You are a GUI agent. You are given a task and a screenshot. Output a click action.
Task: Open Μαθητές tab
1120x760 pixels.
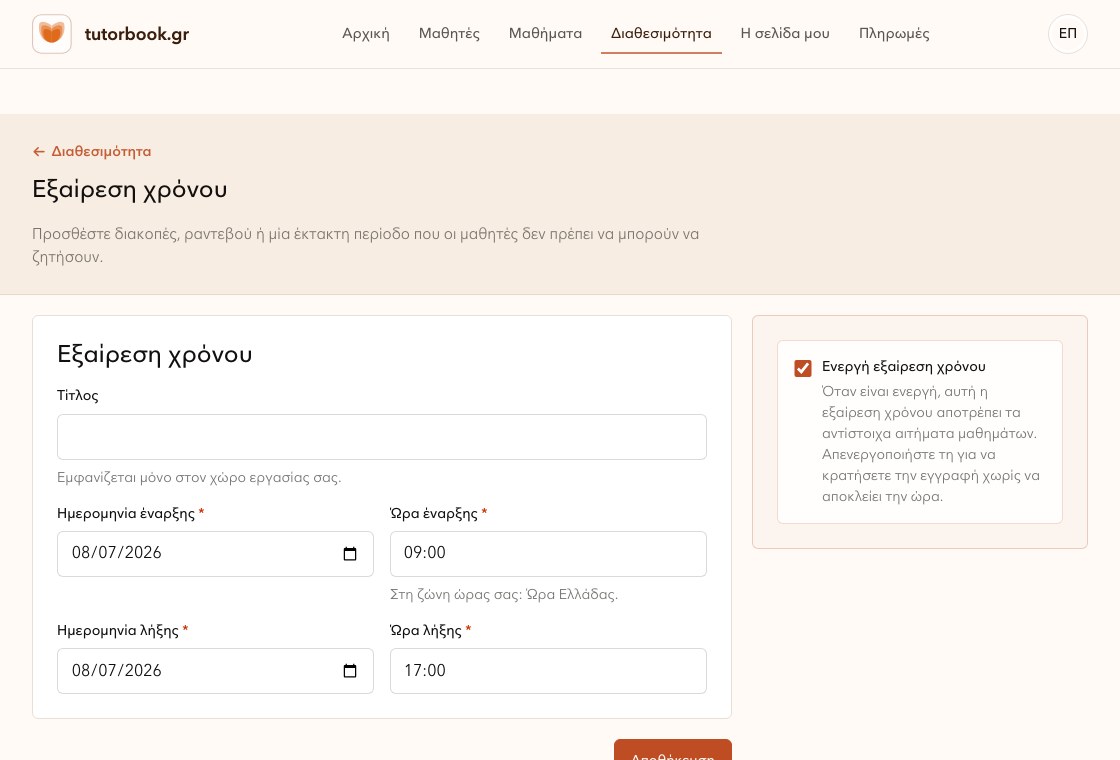[449, 34]
